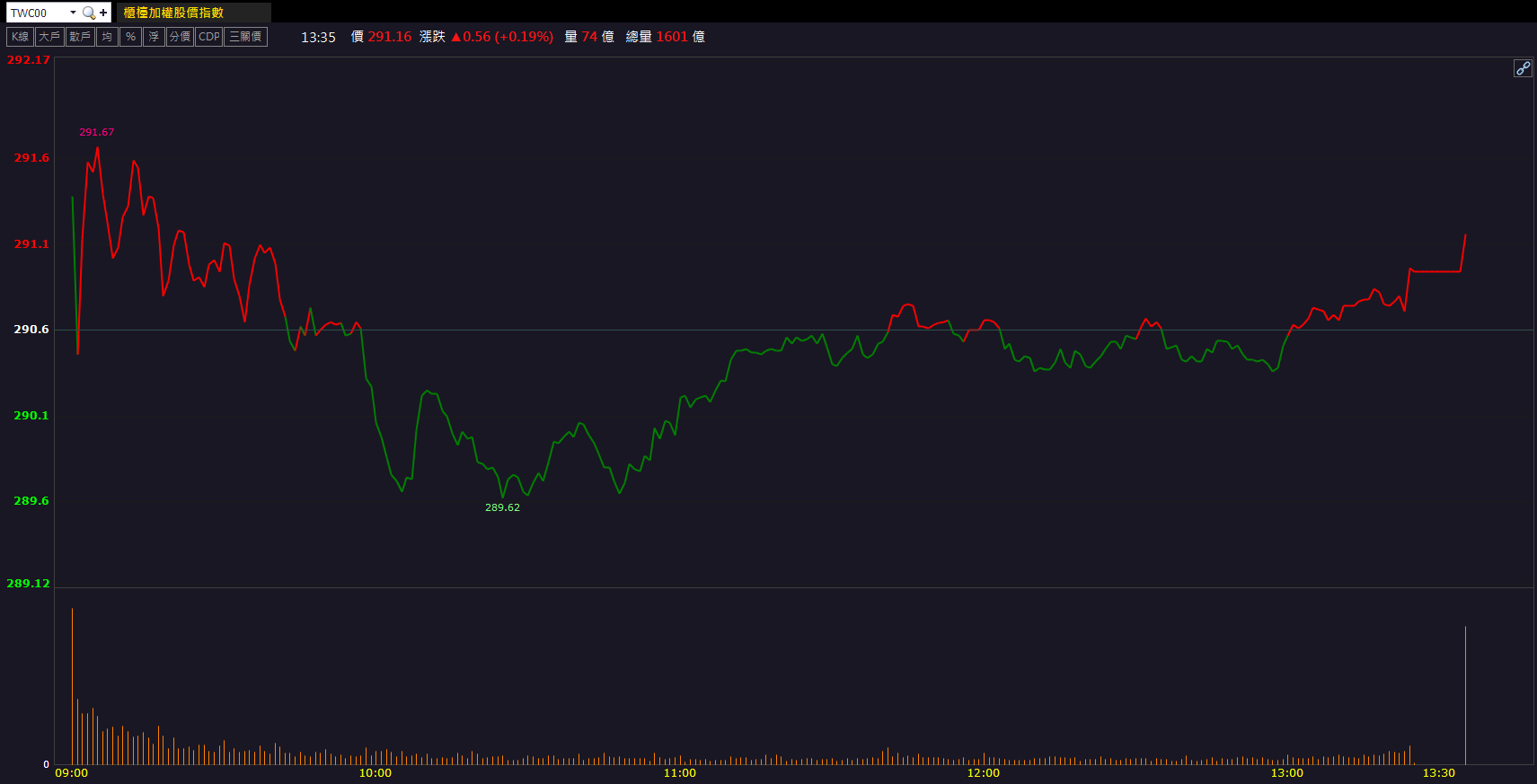Click the 289.62 intraday low label
This screenshot has width=1537, height=784.
pyautogui.click(x=502, y=507)
